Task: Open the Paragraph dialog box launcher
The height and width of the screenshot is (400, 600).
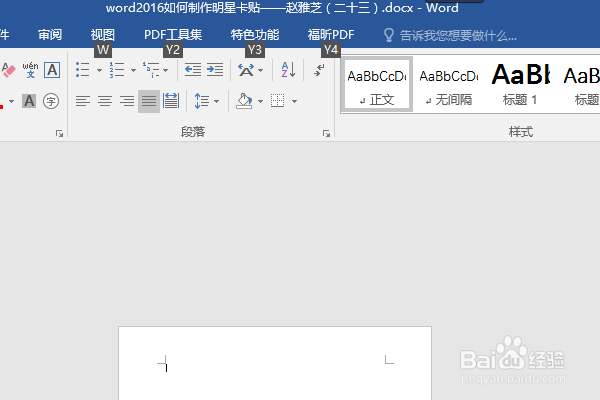Action: pos(326,133)
